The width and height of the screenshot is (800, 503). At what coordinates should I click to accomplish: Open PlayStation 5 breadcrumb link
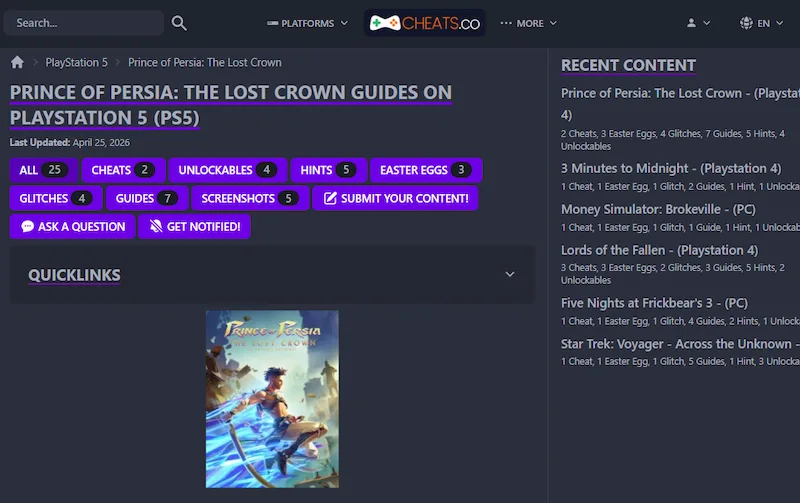(x=77, y=62)
